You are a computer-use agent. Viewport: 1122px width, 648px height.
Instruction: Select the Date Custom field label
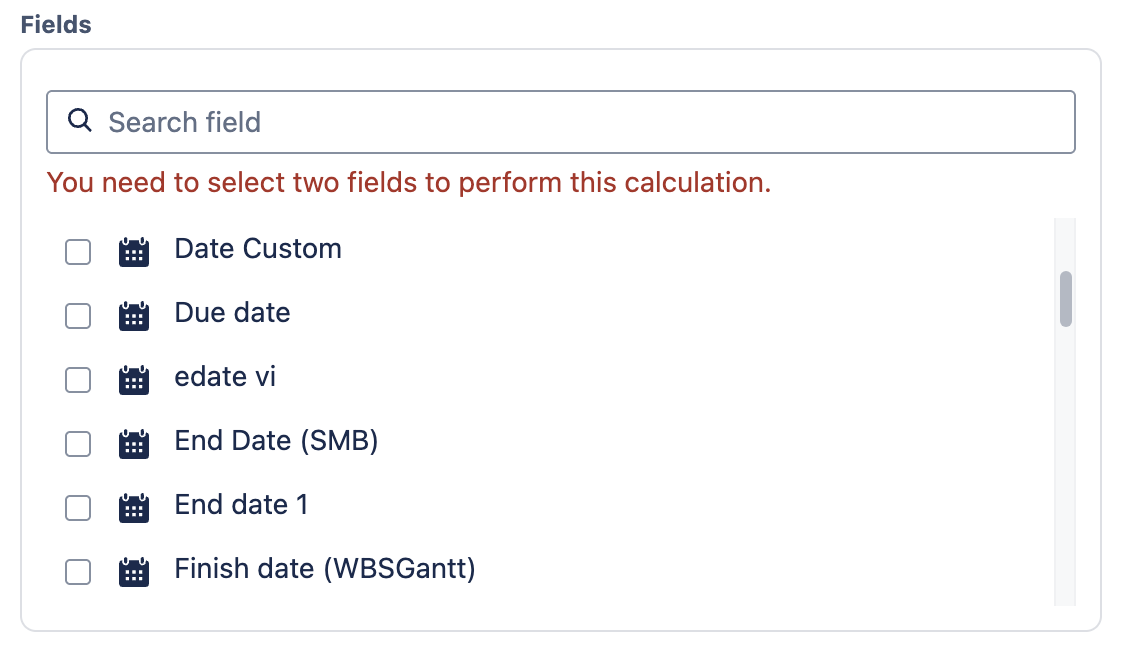pyautogui.click(x=258, y=249)
